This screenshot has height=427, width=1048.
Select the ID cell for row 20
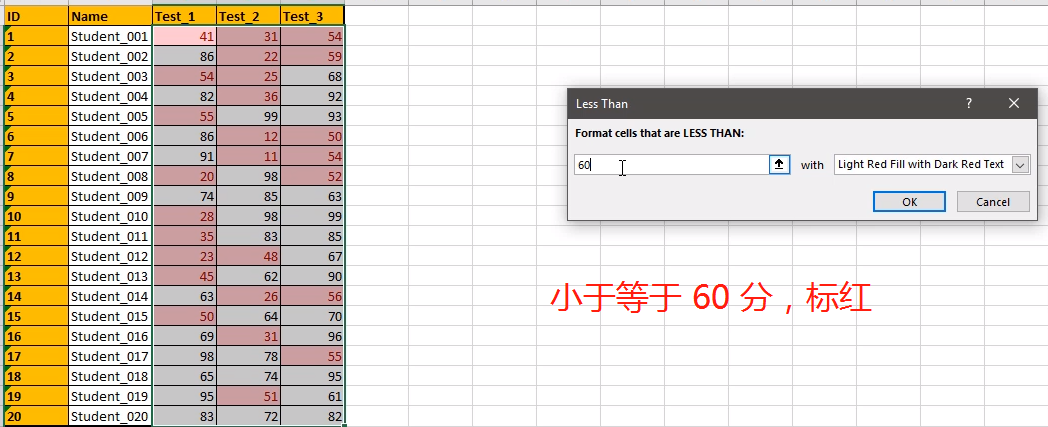36,416
